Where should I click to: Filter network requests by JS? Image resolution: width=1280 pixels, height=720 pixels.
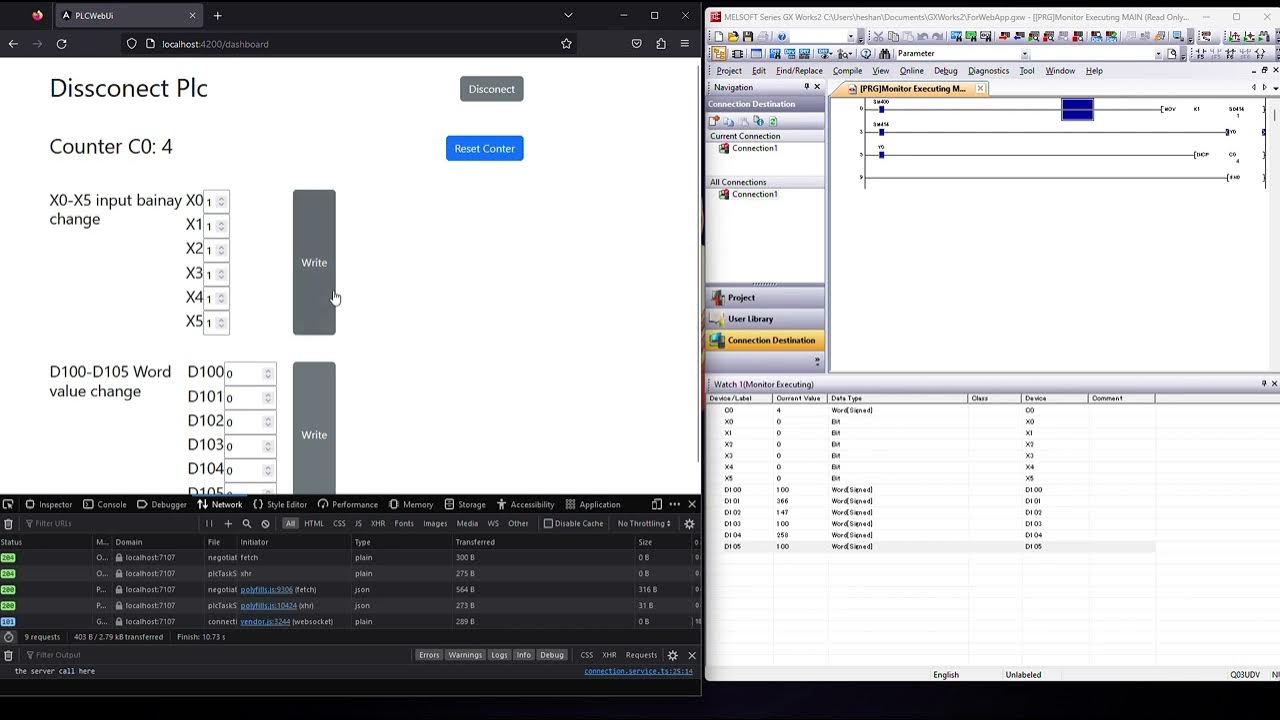coord(358,523)
